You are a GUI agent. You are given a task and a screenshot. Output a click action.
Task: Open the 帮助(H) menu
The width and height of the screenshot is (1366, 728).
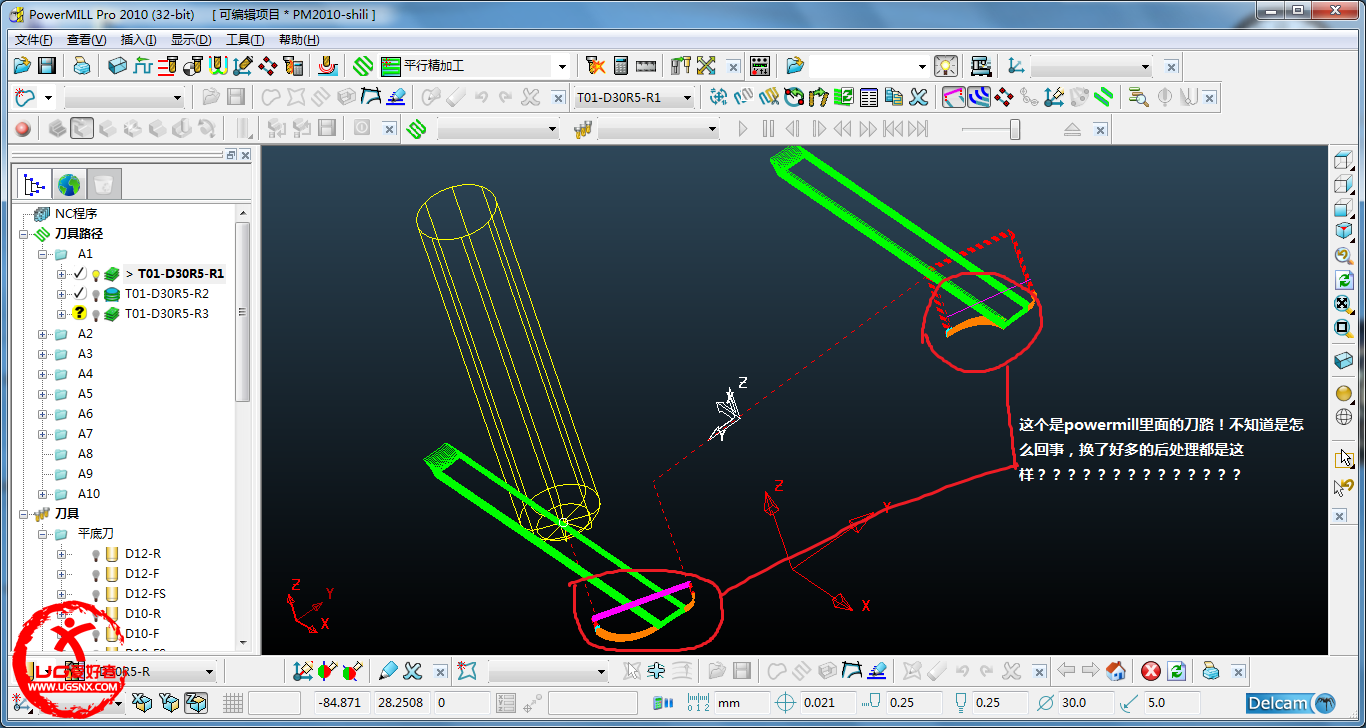(299, 40)
